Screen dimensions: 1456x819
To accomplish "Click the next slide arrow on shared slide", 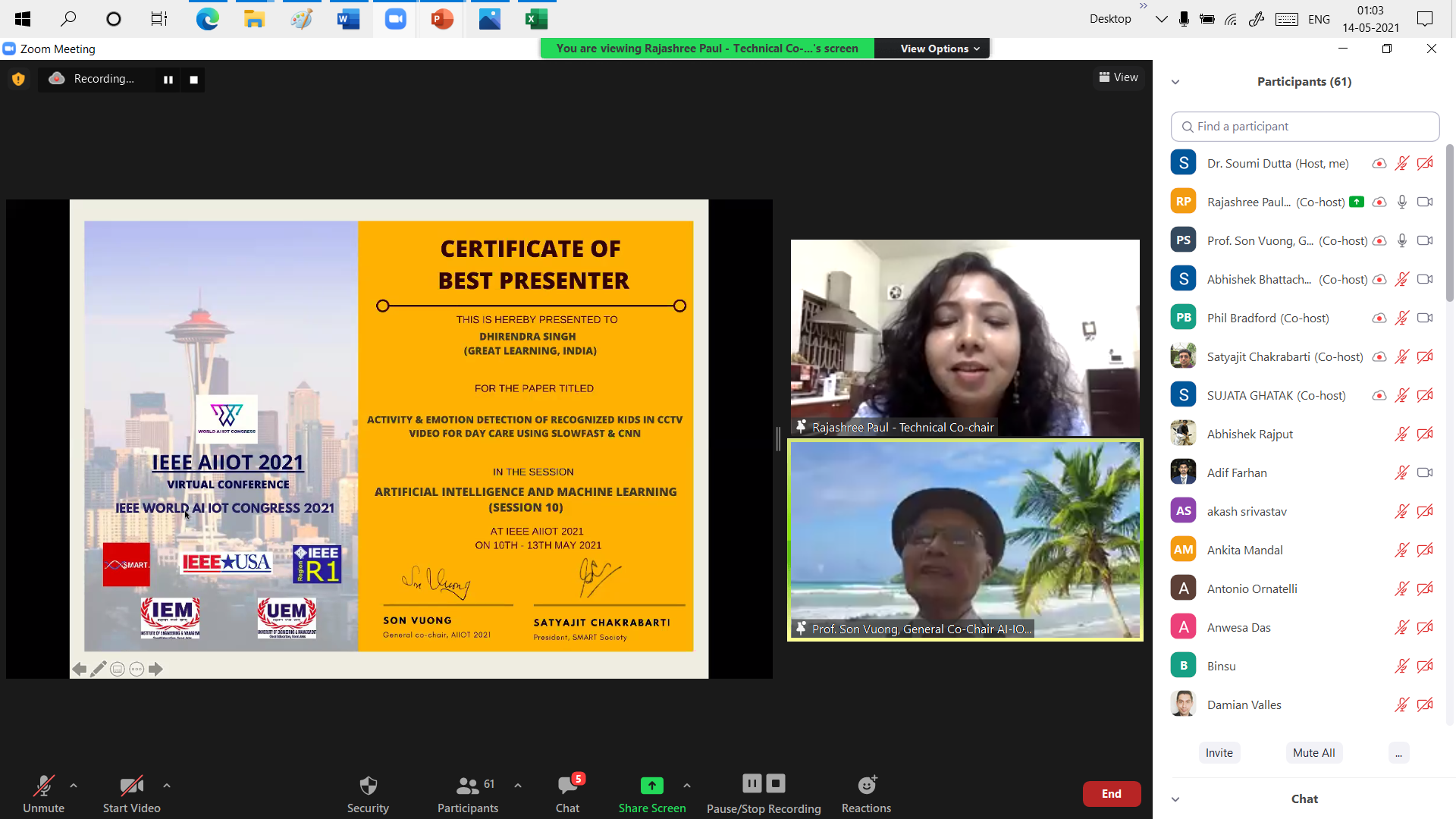I will 156,670.
